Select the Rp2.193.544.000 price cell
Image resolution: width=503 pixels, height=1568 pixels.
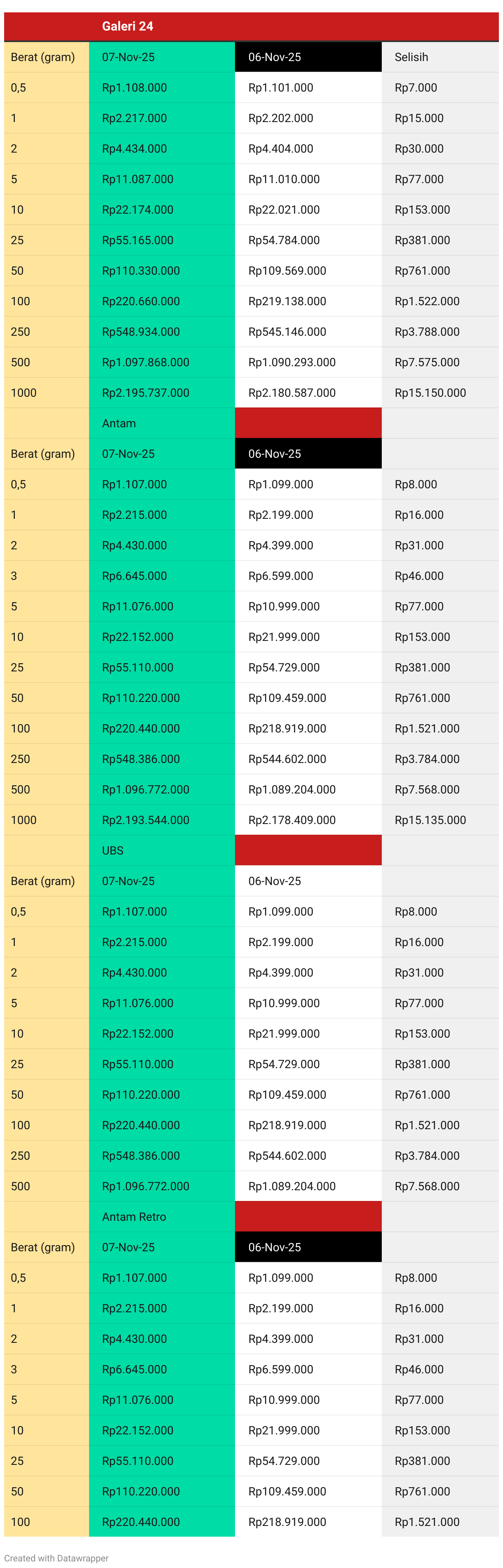146,820
